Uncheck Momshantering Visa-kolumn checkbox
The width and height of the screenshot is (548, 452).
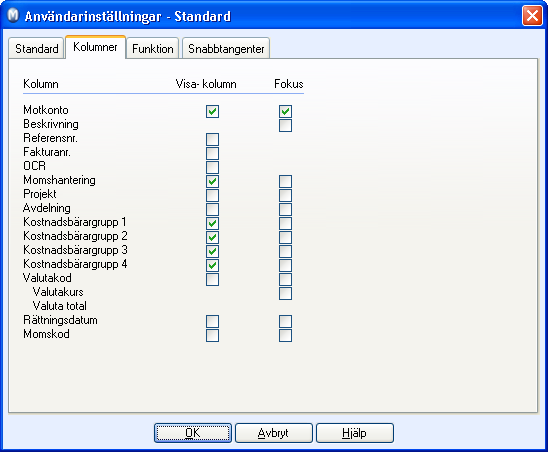point(212,181)
